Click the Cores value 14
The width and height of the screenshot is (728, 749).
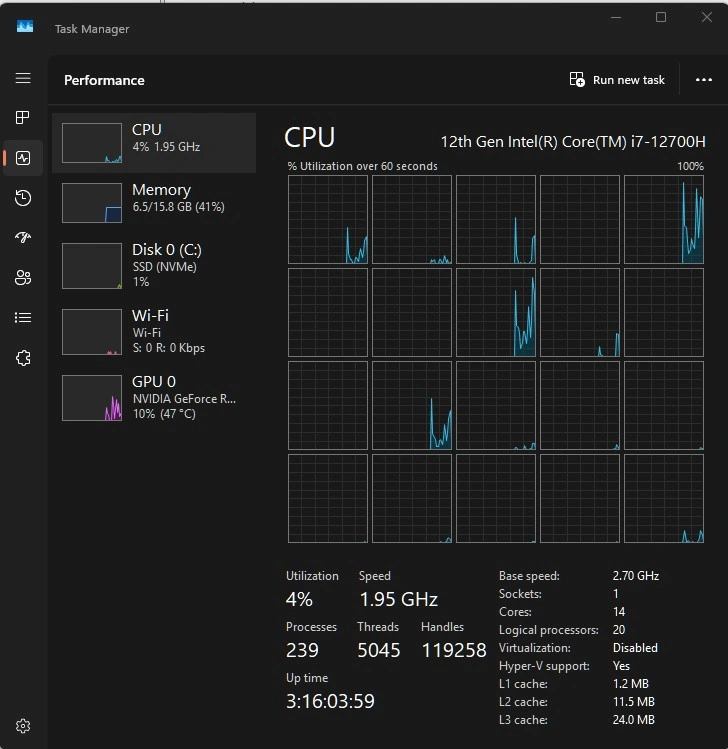point(619,612)
